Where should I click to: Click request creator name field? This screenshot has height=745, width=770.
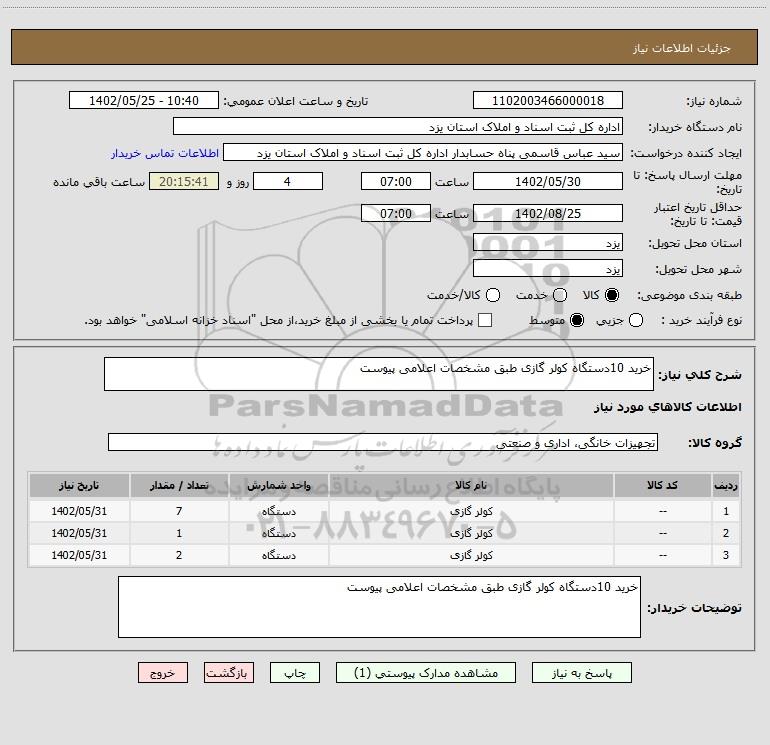pyautogui.click(x=423, y=153)
